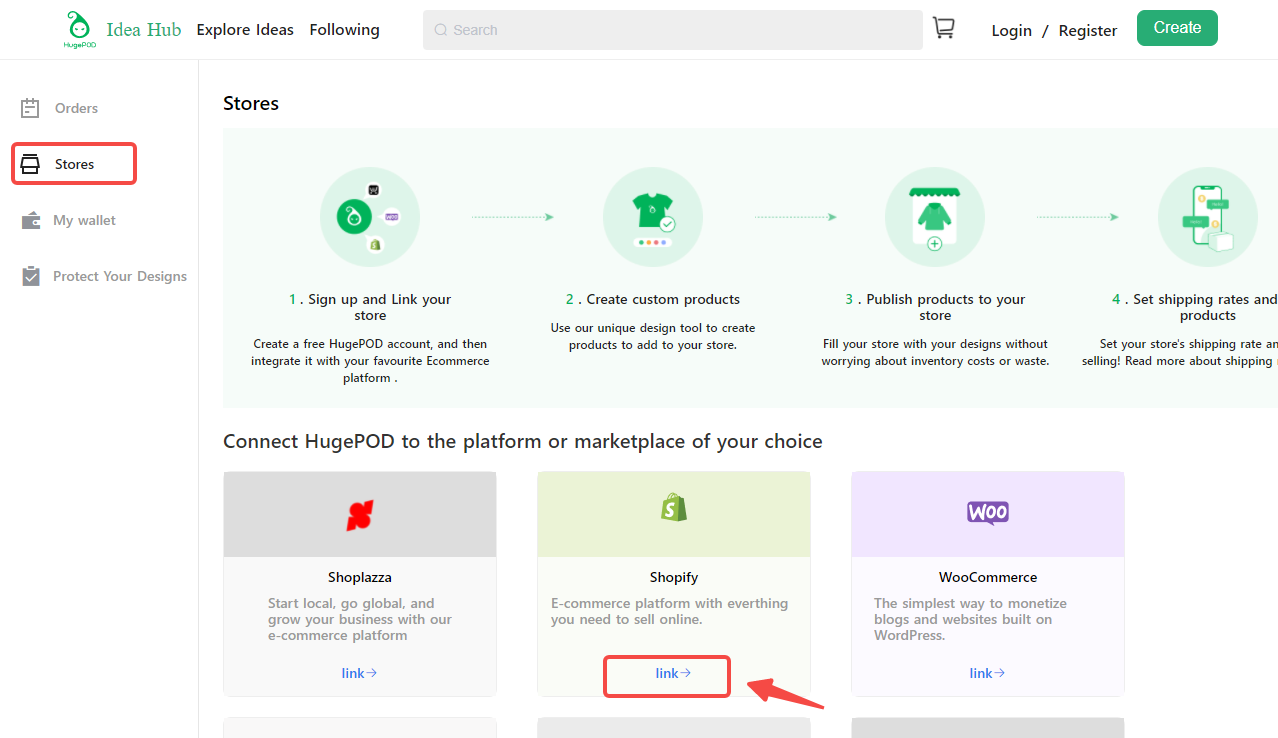Click the Protect Your Designs icon
1278x738 pixels.
(x=31, y=276)
